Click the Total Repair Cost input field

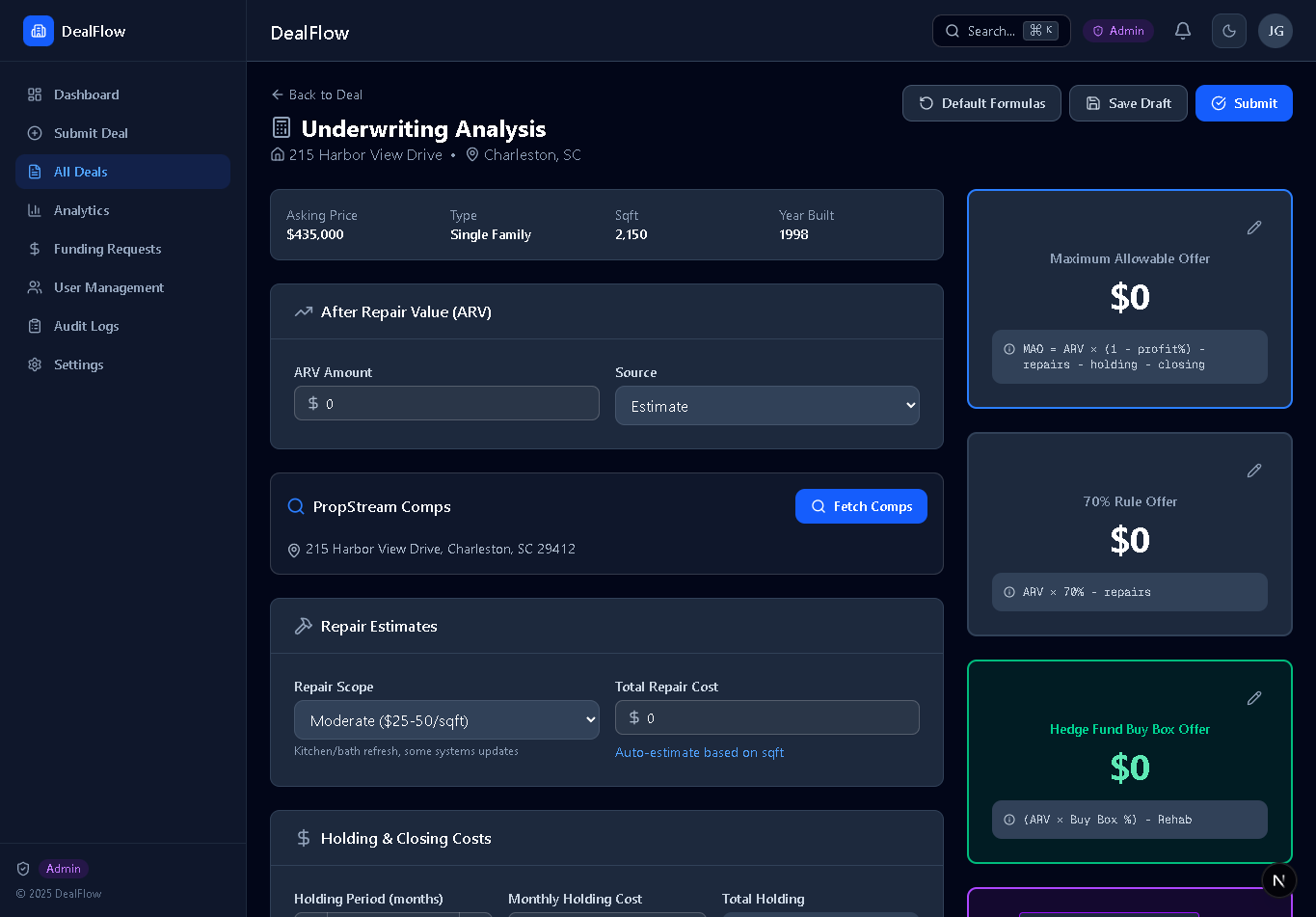pyautogui.click(x=766, y=717)
